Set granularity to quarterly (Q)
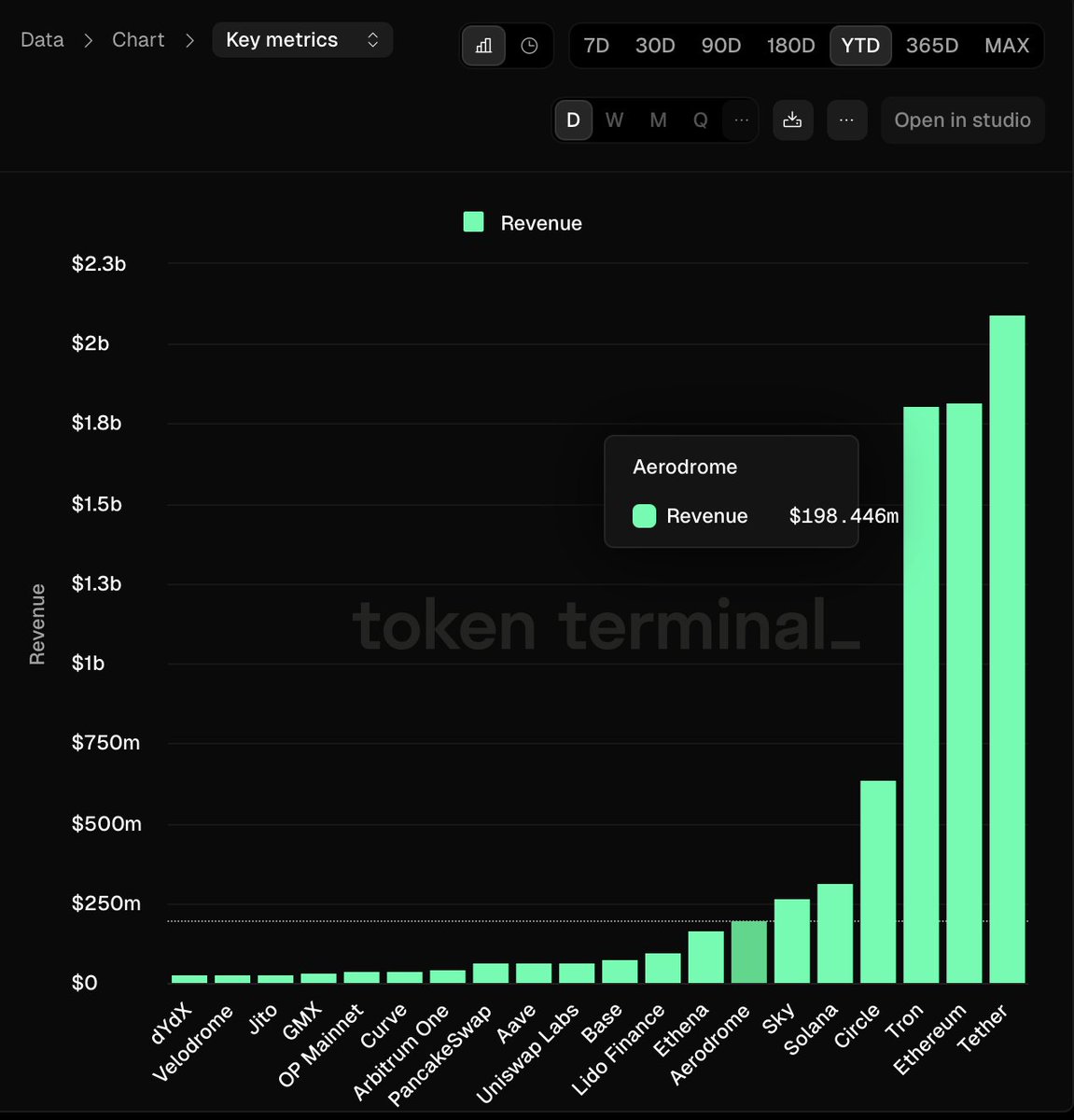 [700, 119]
